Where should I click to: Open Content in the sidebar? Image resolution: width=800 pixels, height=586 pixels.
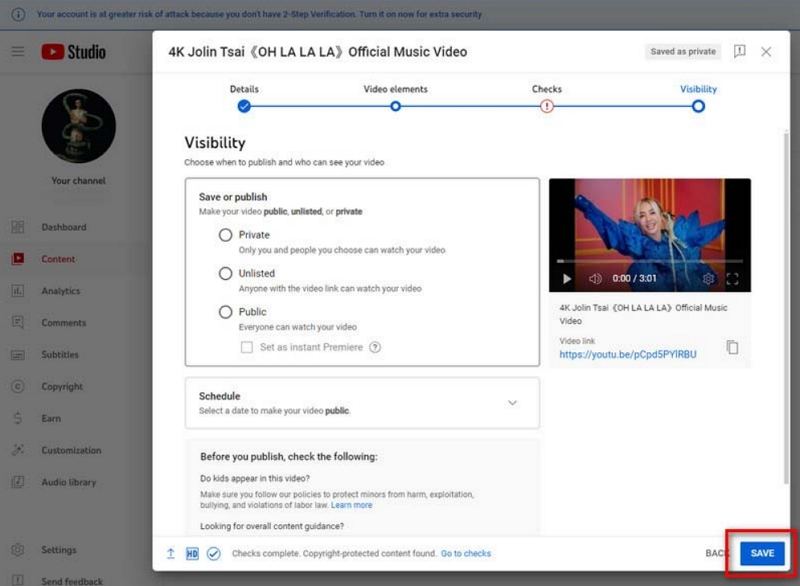pyautogui.click(x=58, y=259)
